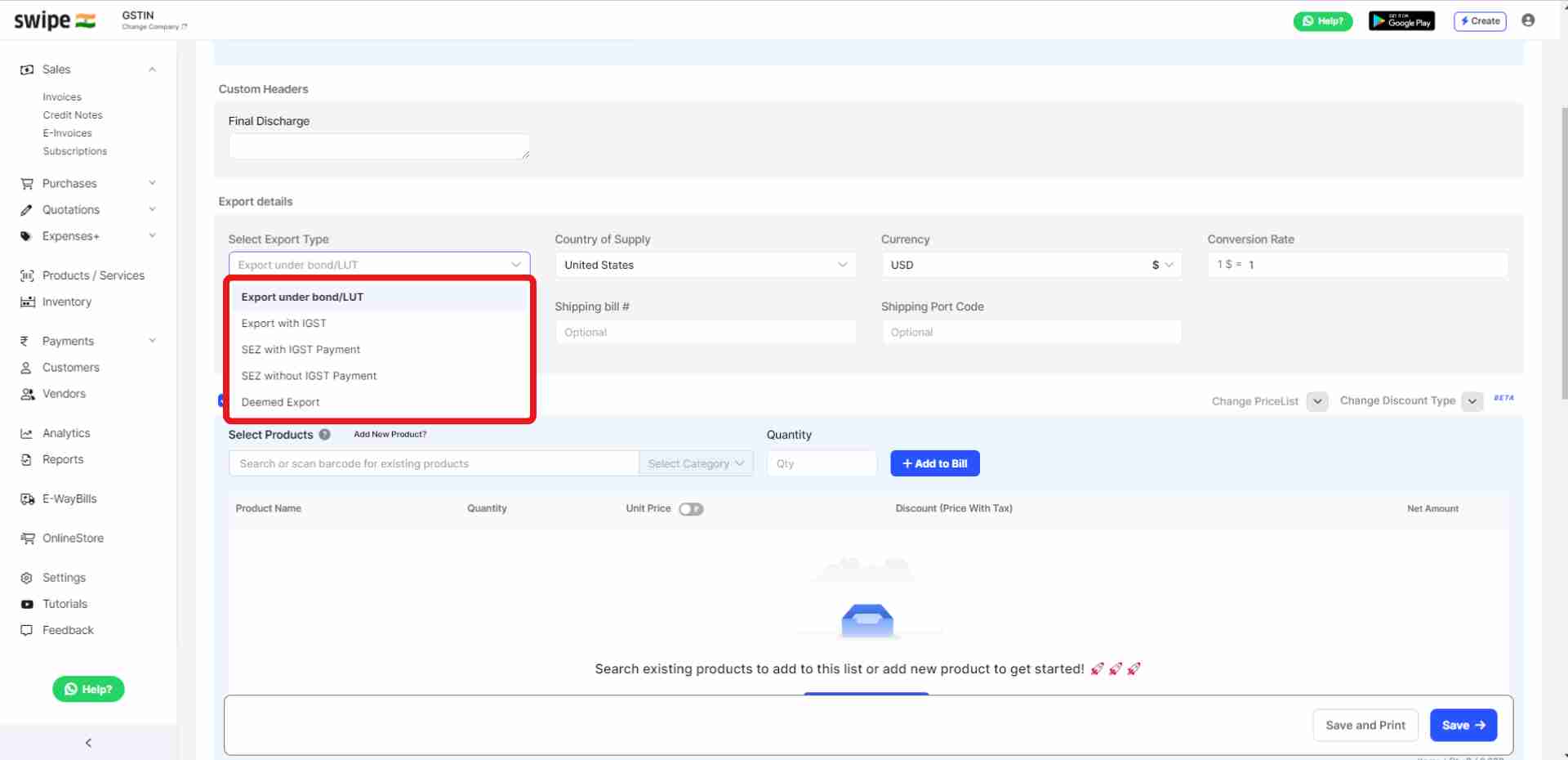
Task: Select Export under bond/LUT option
Action: pos(379,297)
